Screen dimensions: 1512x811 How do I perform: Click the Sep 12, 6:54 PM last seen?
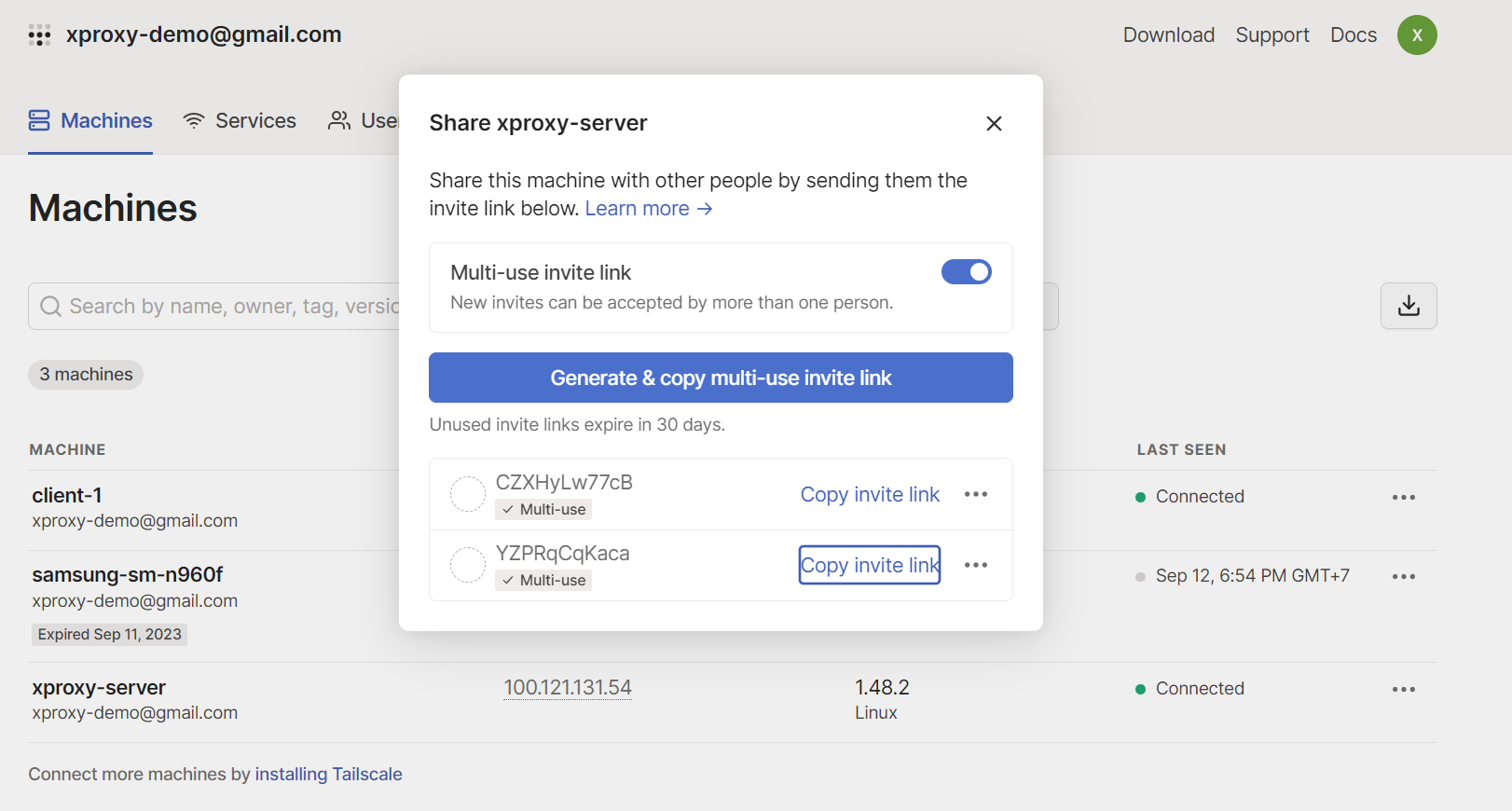(x=1252, y=575)
